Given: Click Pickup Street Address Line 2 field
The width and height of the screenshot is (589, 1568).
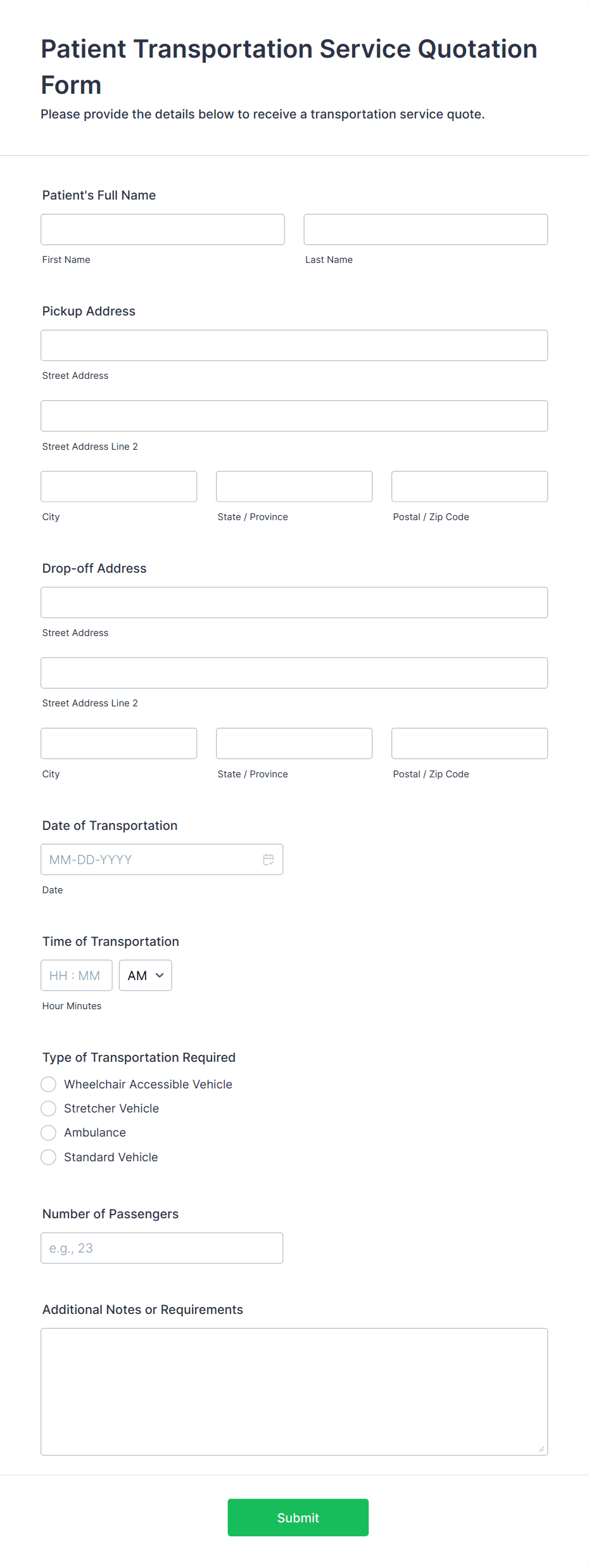Looking at the screenshot, I should point(294,416).
